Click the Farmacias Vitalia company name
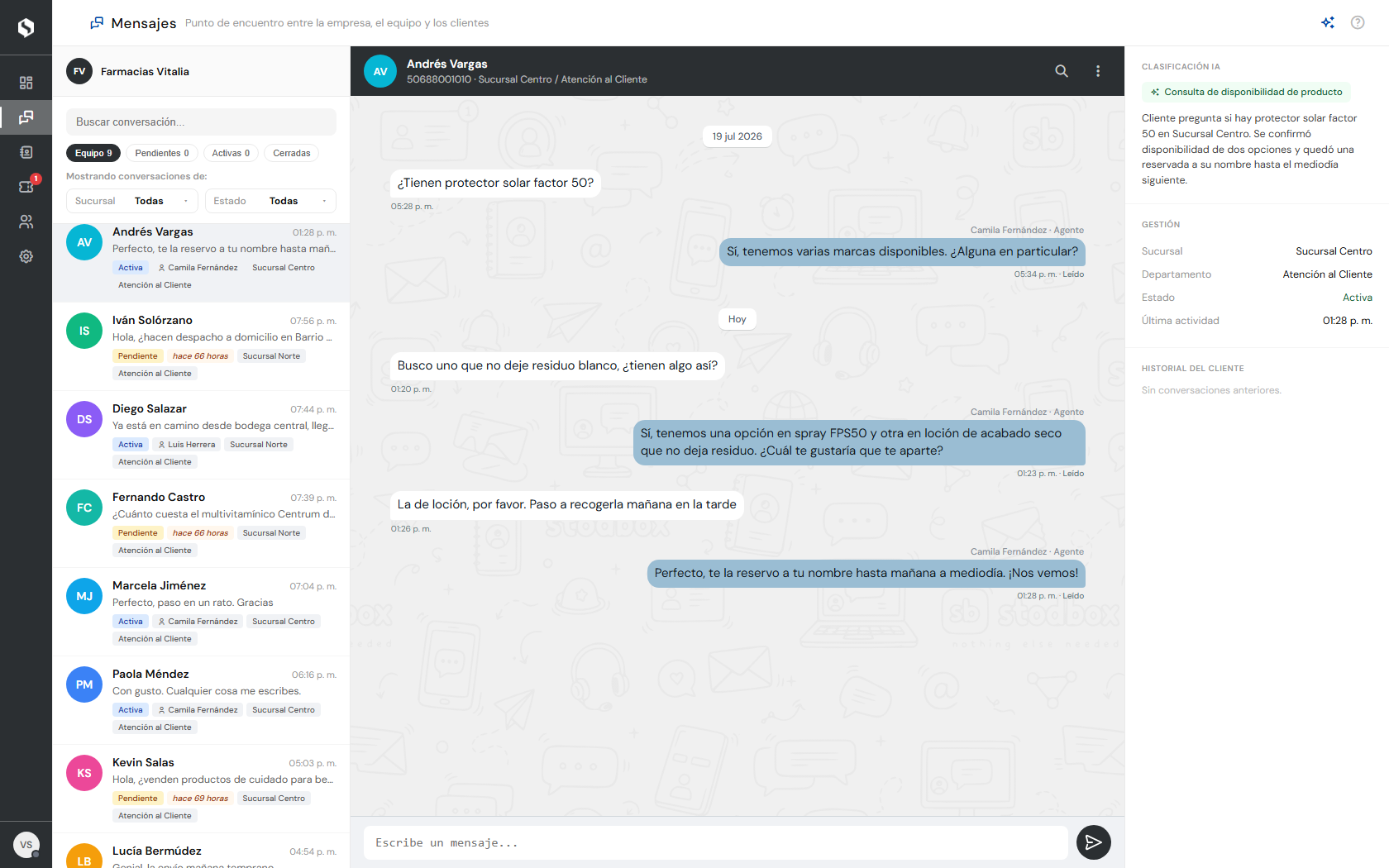Image resolution: width=1389 pixels, height=868 pixels. tap(145, 71)
